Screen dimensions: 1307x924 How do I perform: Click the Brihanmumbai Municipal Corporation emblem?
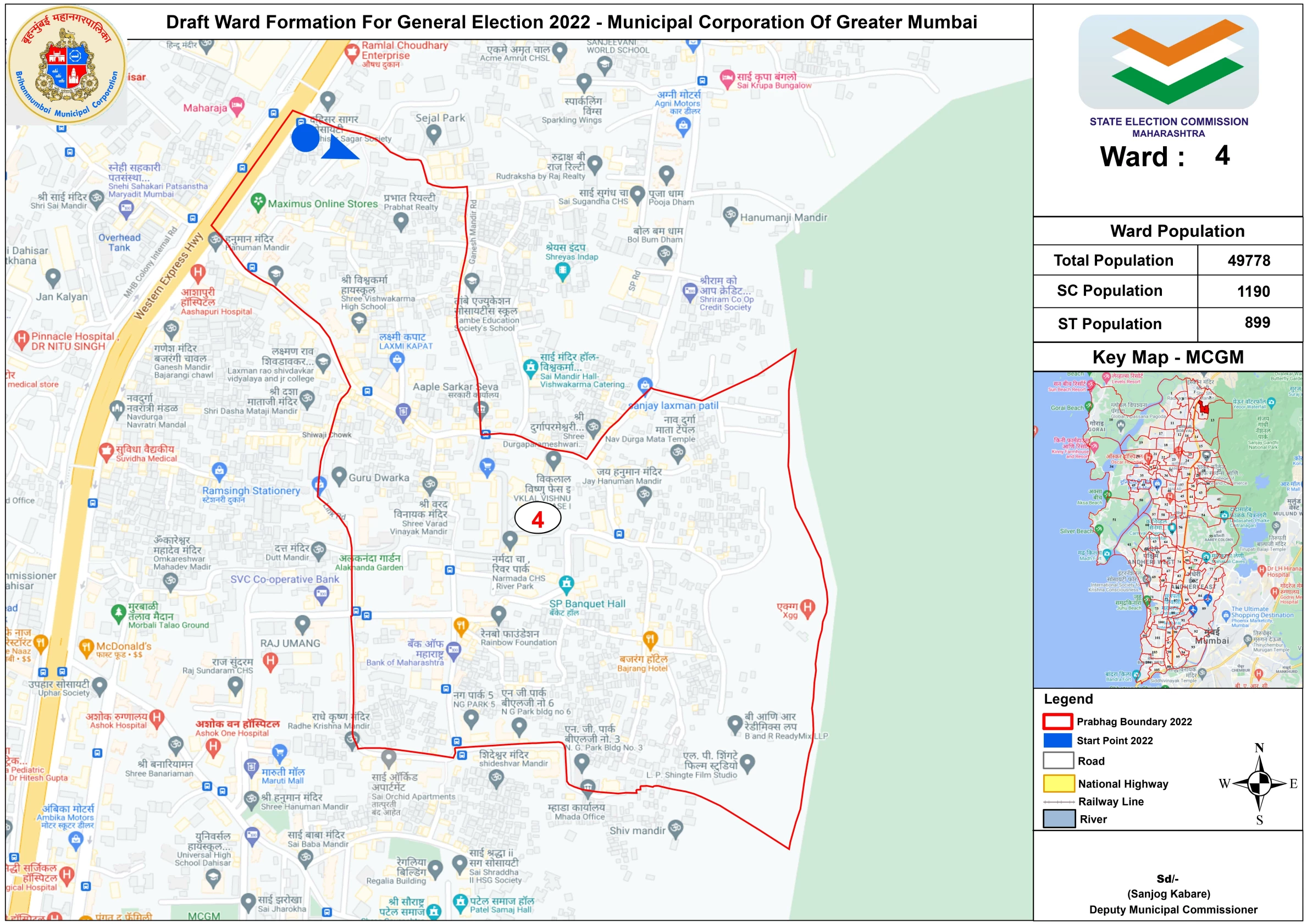click(67, 65)
